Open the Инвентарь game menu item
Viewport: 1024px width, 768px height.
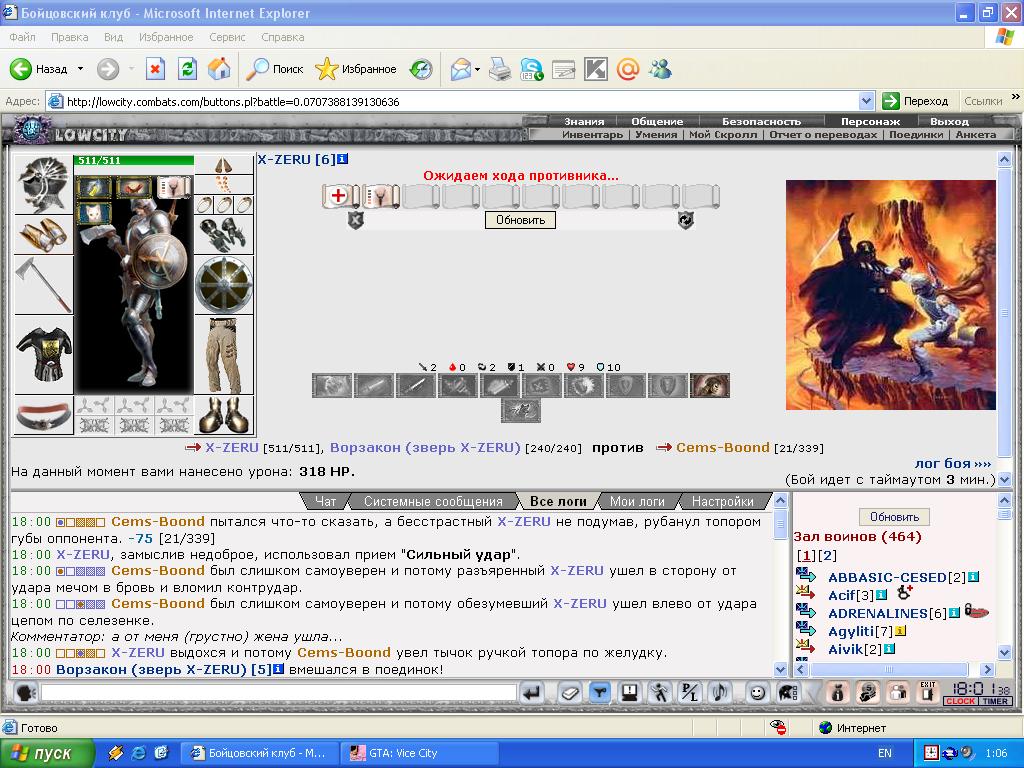[x=592, y=135]
